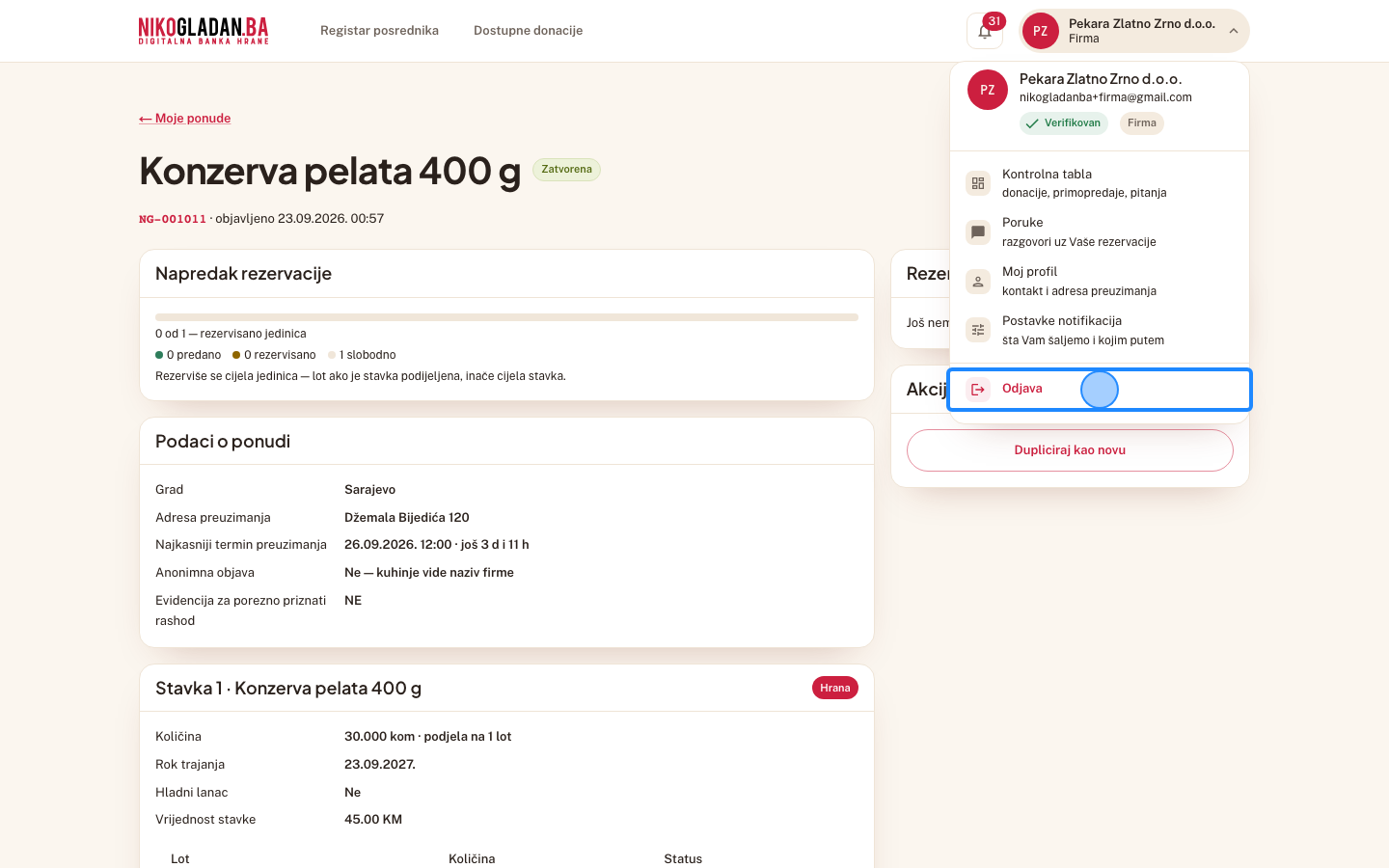Click the Podaci o ponudi heading
This screenshot has height=868, width=1389.
coord(223,442)
